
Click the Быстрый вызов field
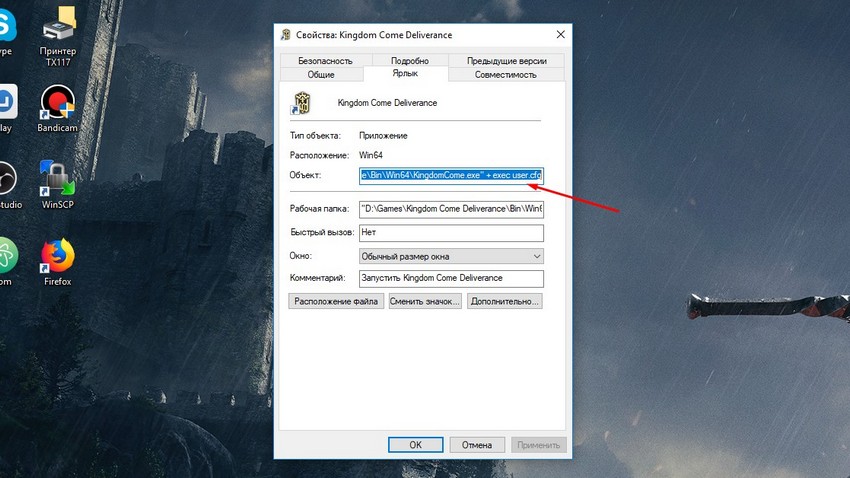click(451, 232)
